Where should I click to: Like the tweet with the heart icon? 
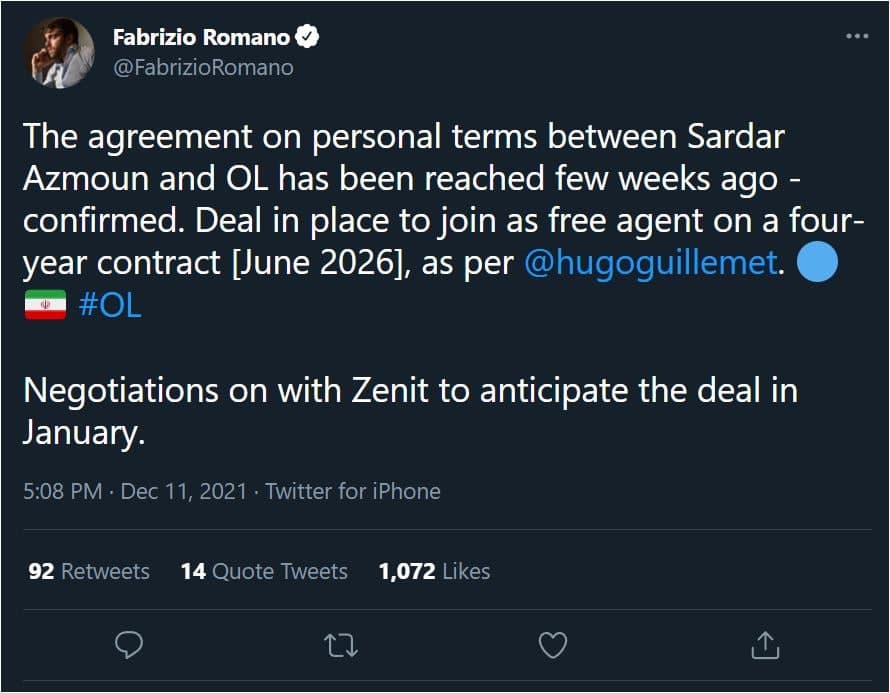coord(553,645)
